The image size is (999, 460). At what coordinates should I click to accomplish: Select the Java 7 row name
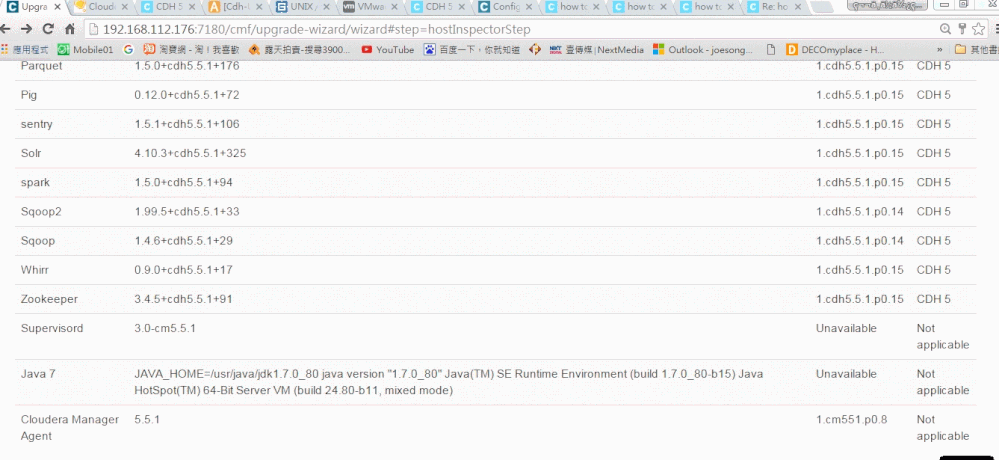pos(38,374)
